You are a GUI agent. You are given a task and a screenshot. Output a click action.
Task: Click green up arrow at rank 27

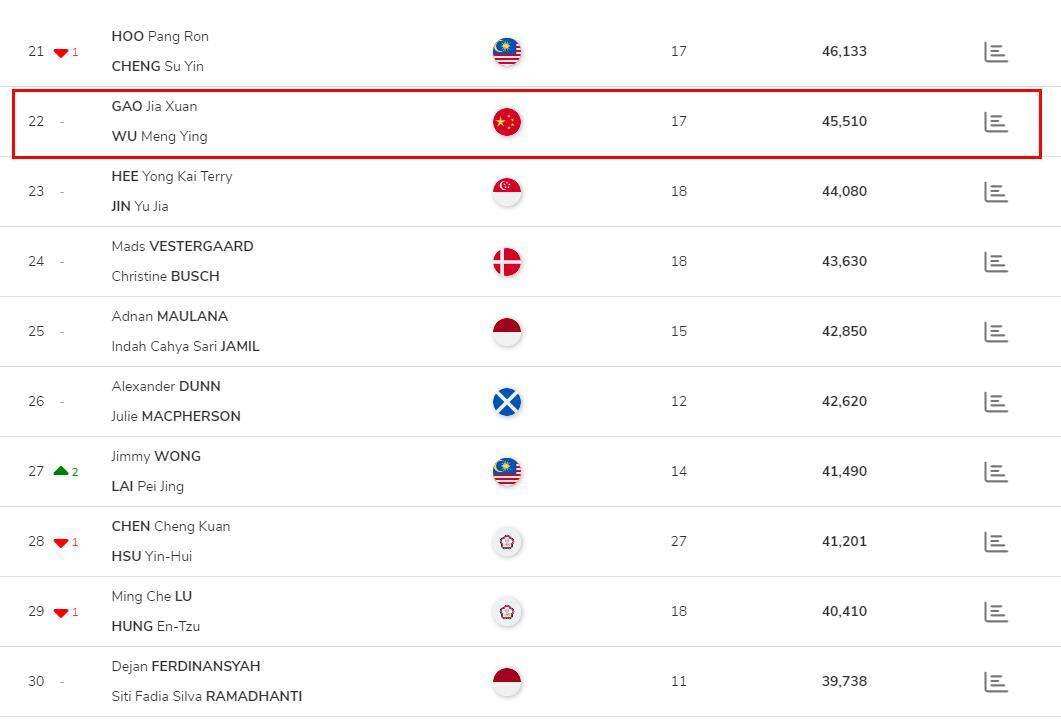point(61,471)
